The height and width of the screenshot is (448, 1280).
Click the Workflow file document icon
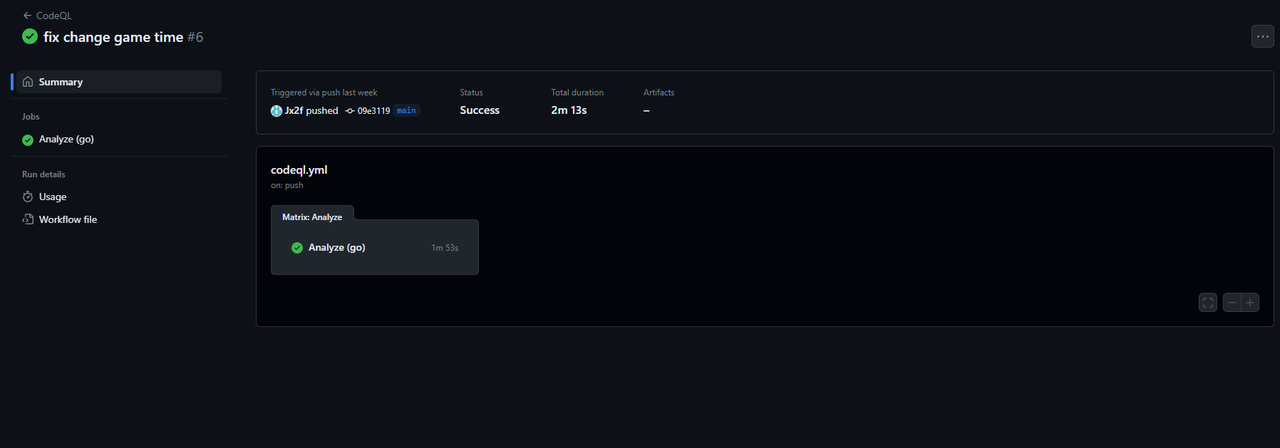pos(28,219)
